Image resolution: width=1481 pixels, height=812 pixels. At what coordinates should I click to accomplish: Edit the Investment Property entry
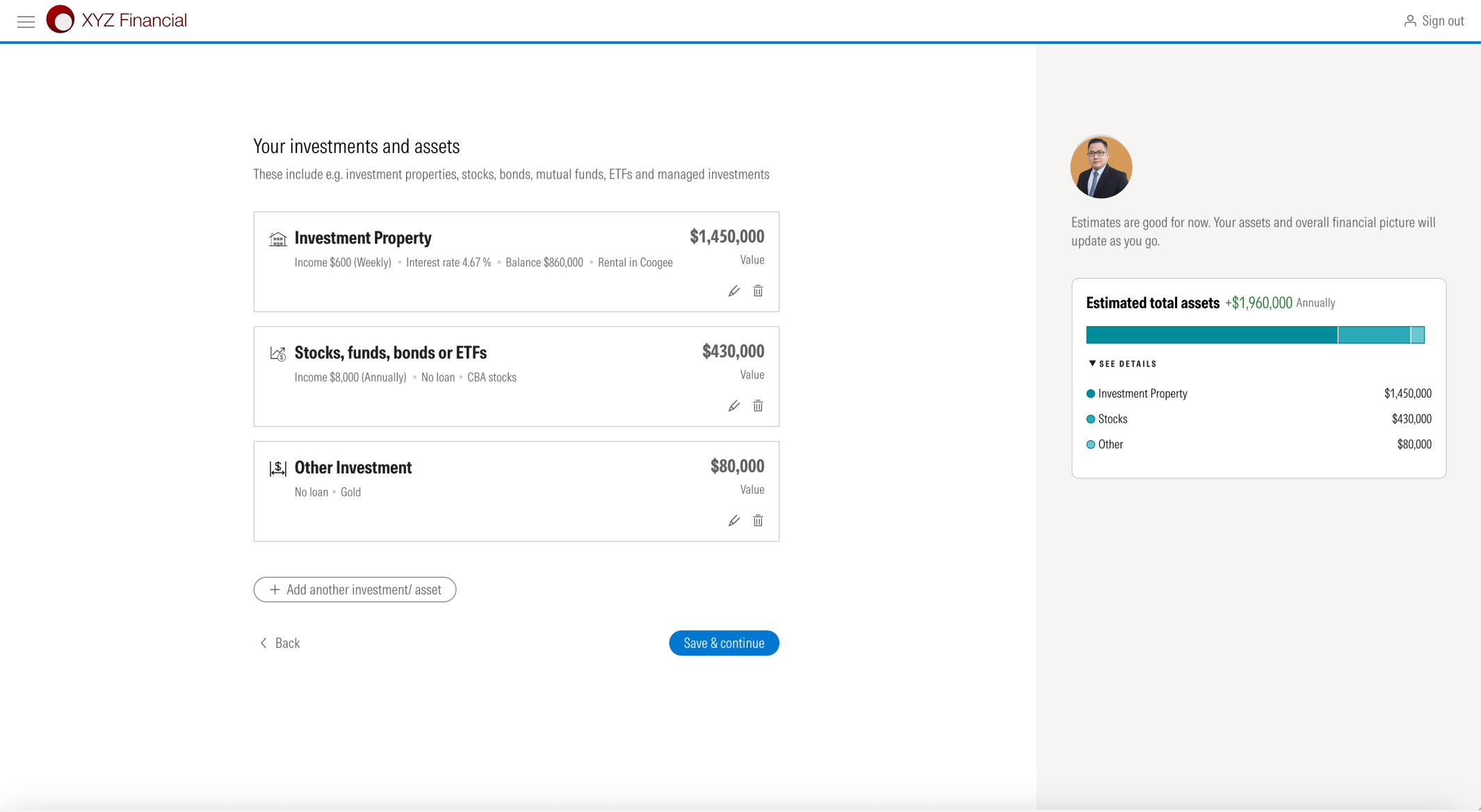click(734, 291)
